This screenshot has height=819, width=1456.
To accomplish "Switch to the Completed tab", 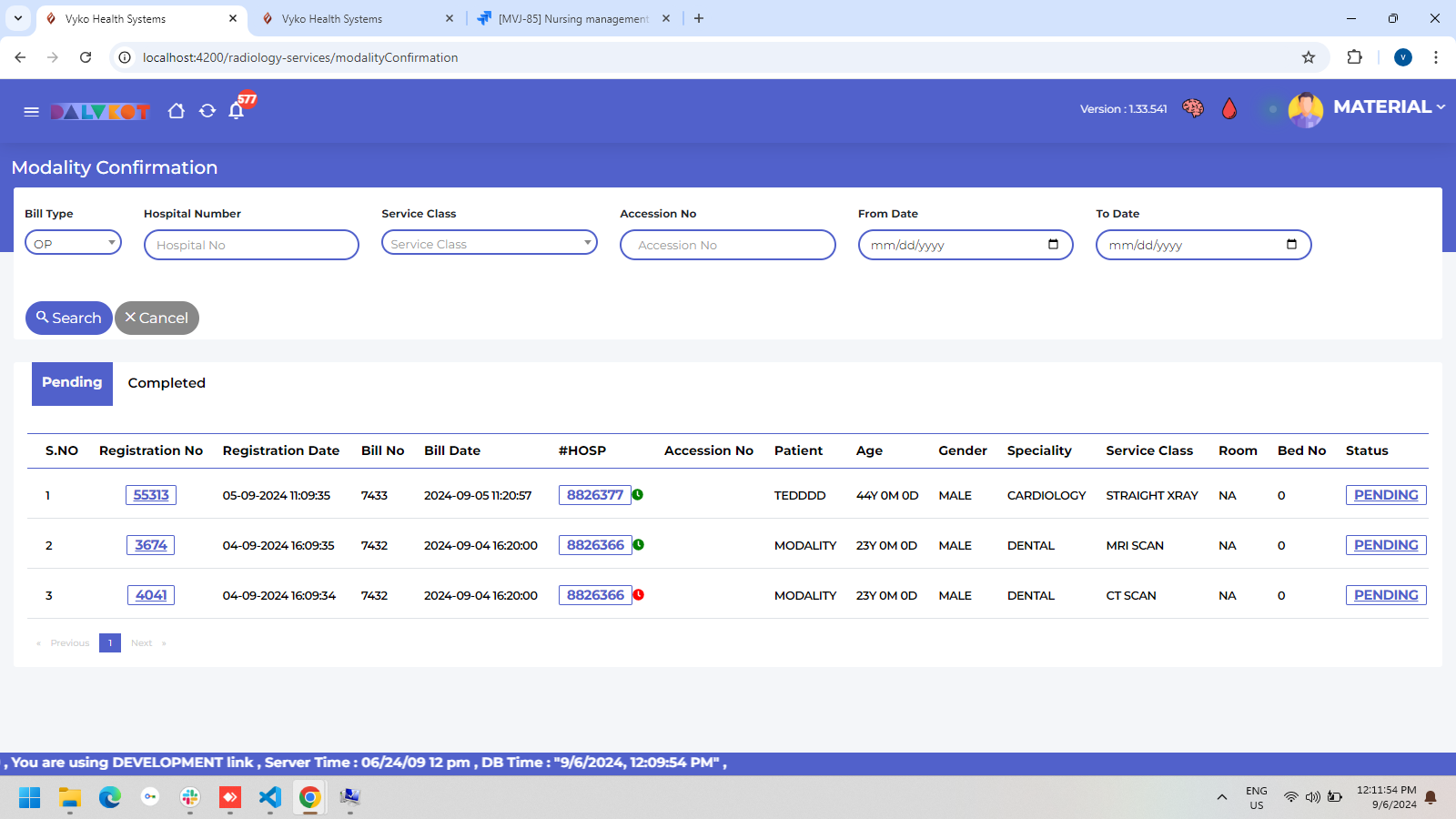I will [167, 383].
